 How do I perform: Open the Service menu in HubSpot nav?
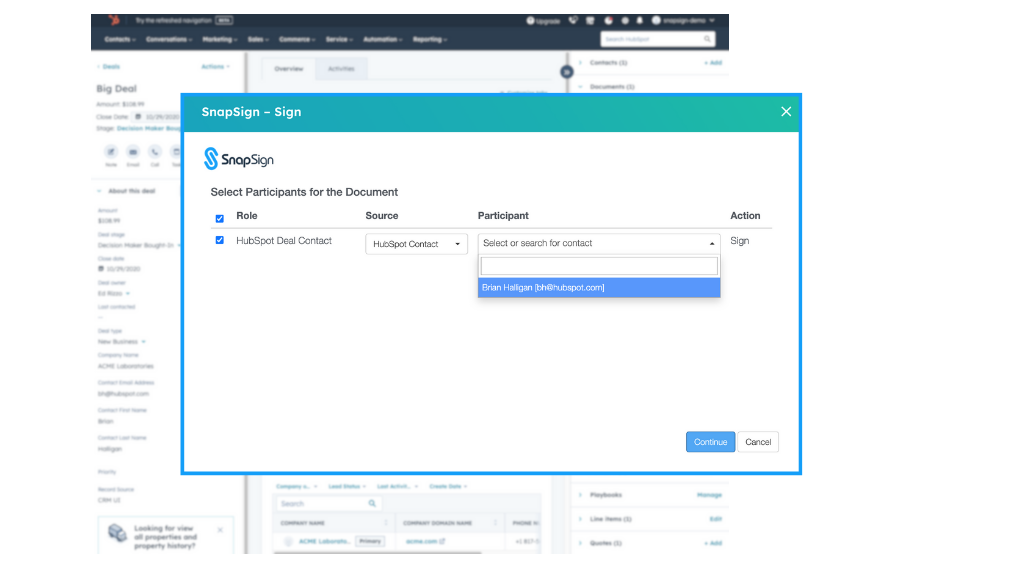339,40
